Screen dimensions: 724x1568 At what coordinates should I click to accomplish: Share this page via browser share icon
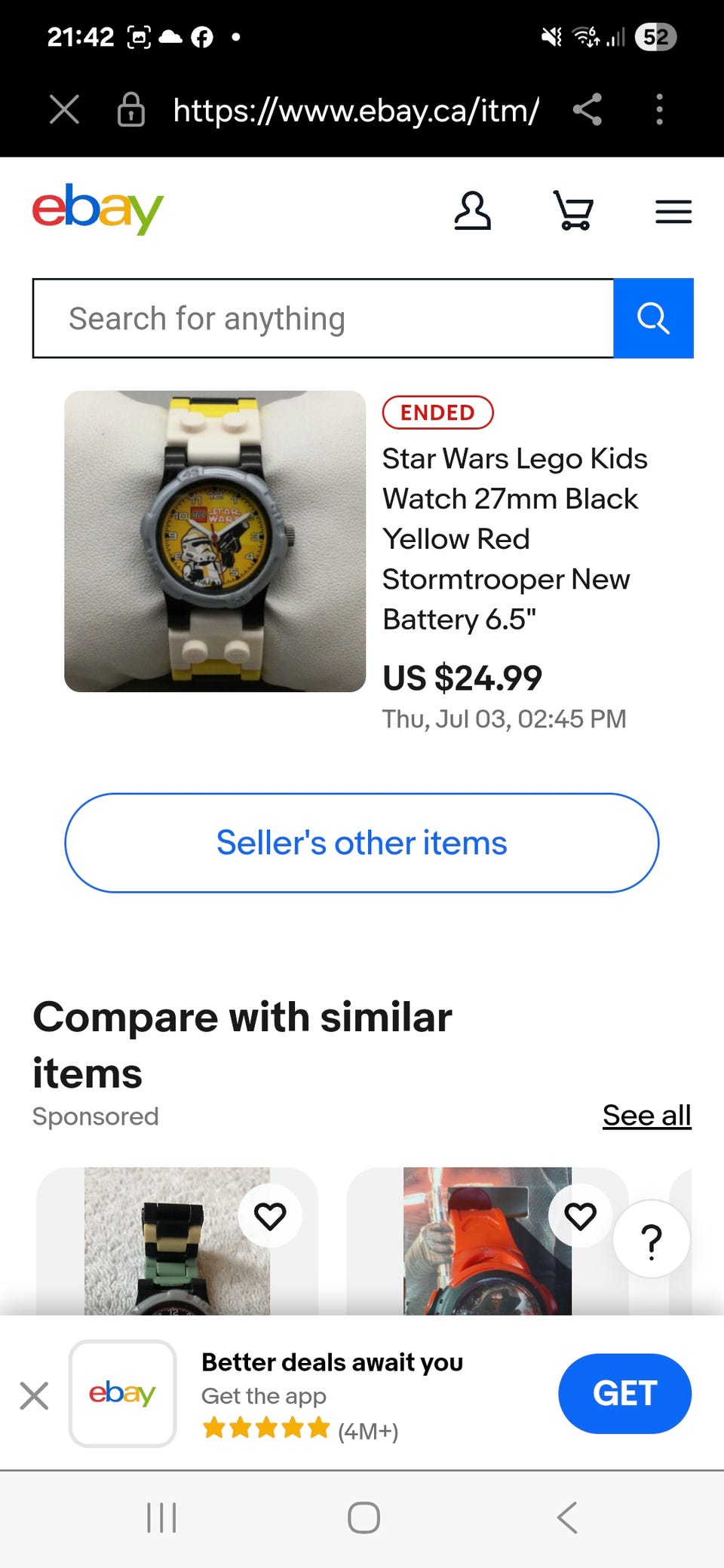pos(587,110)
